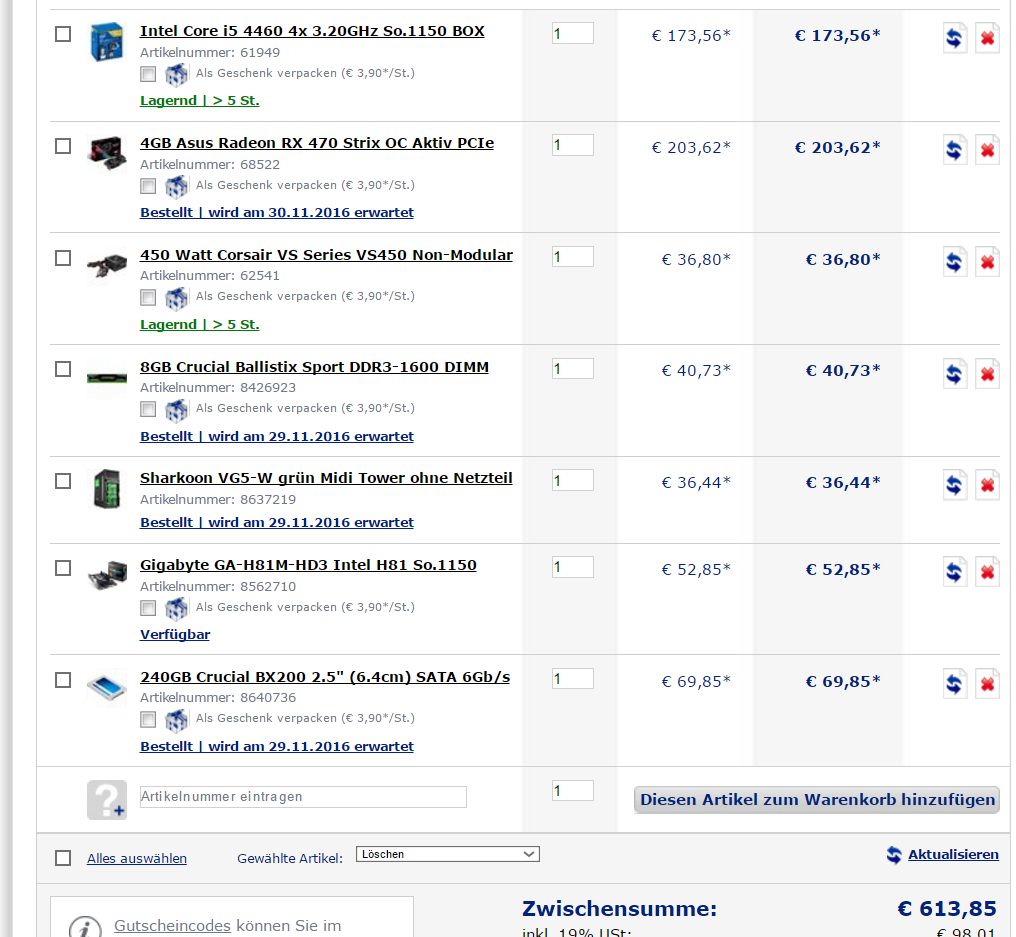Delete the Crucial Ballistix Sport RAM item
1016x937 pixels.
pyautogui.click(x=987, y=374)
